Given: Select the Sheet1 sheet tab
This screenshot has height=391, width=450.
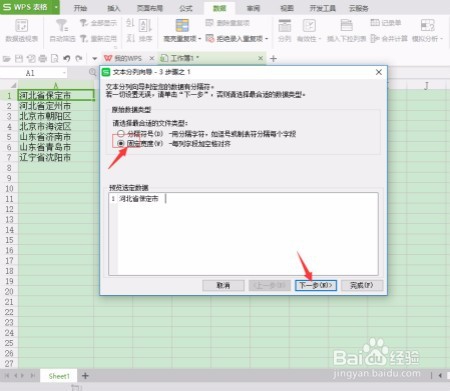Looking at the screenshot, I should click(59, 376).
